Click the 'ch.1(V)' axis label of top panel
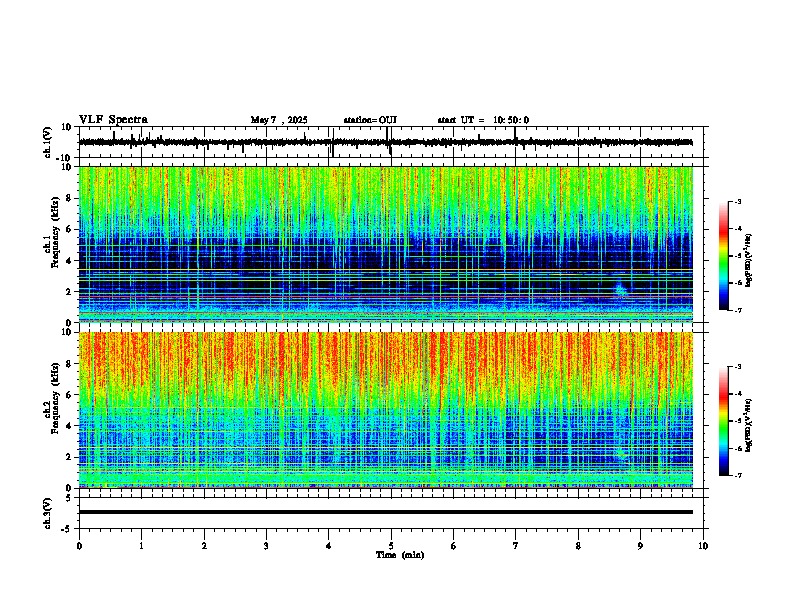The width and height of the screenshot is (792, 612). pyautogui.click(x=48, y=142)
